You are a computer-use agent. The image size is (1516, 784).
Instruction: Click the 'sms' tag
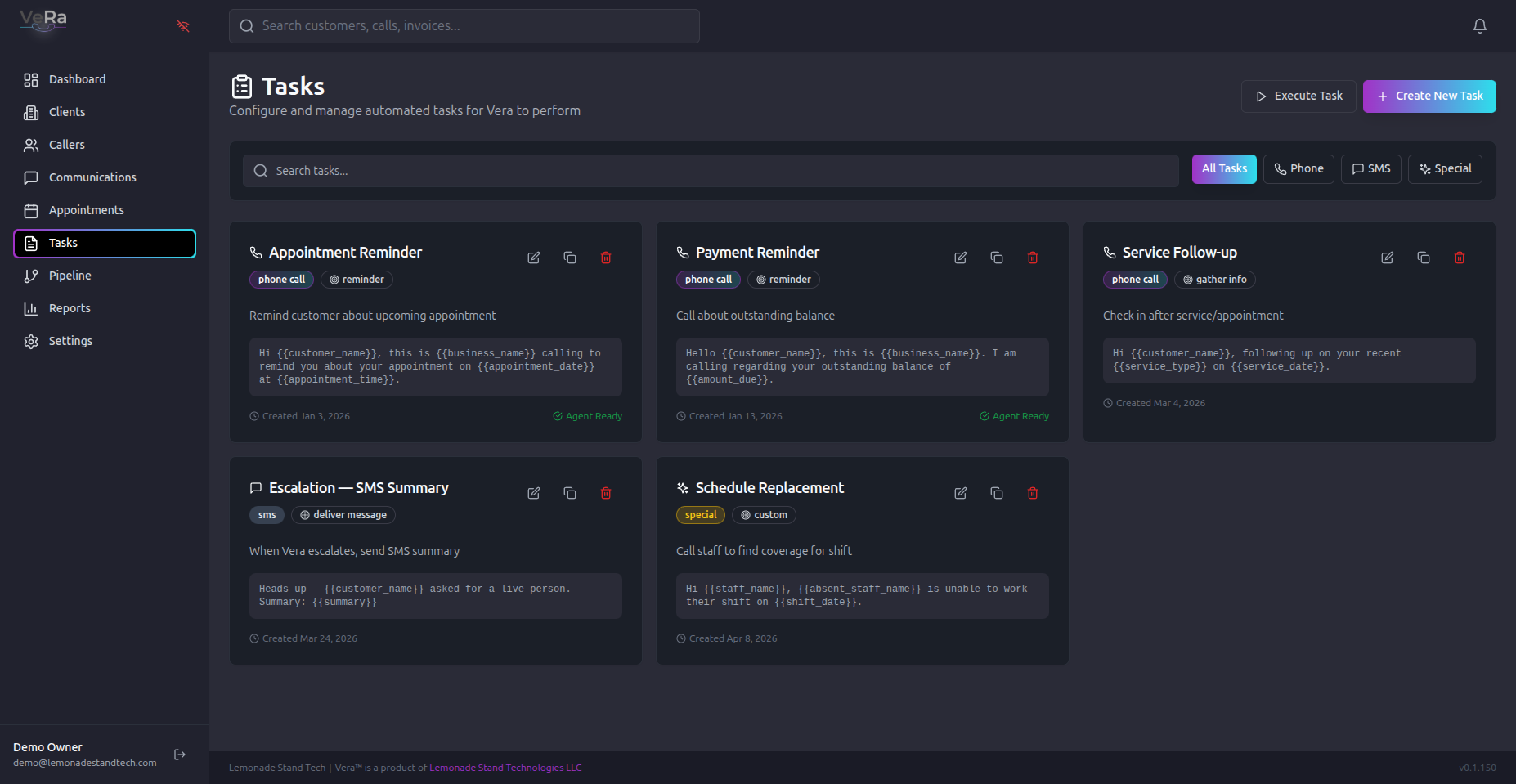[267, 515]
